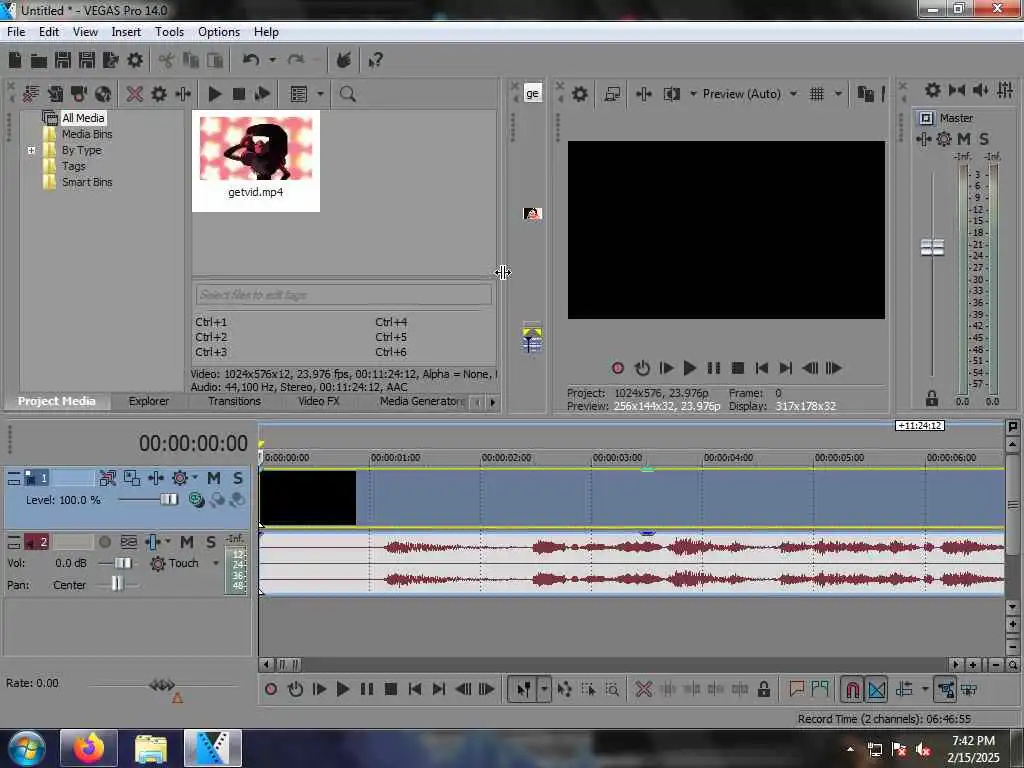
Task: Open File Explorer from the taskbar
Action: (151, 748)
